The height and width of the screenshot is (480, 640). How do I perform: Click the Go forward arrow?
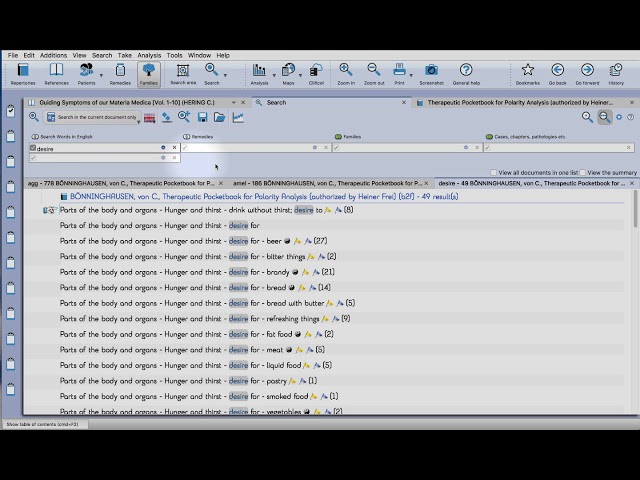pyautogui.click(x=587, y=74)
